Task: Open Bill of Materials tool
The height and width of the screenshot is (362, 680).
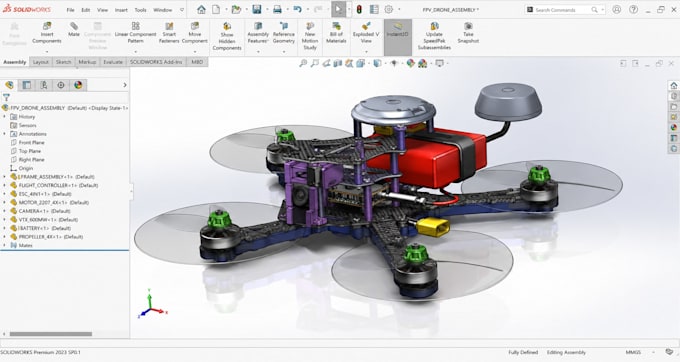Action: [336, 33]
